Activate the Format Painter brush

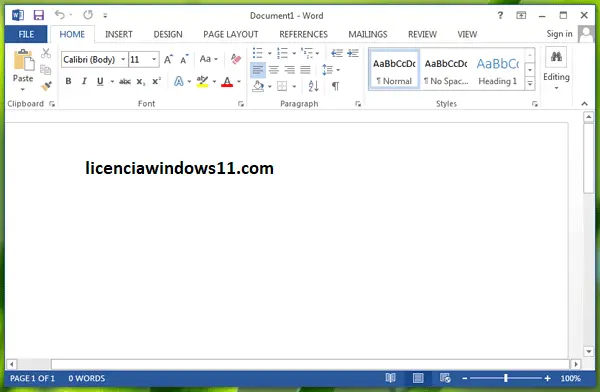(x=46, y=86)
